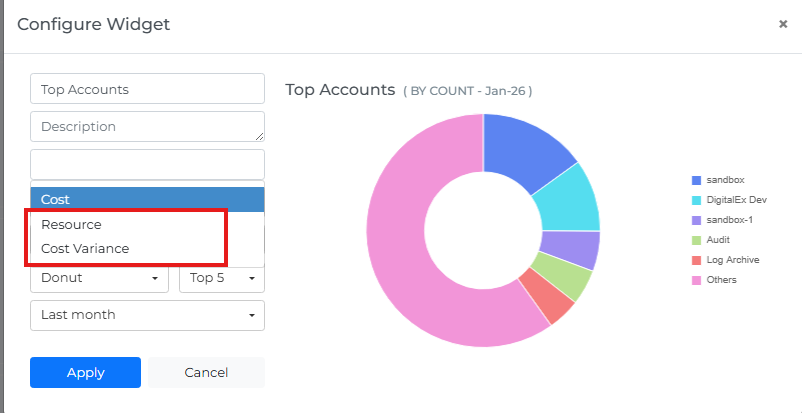The image size is (802, 413).
Task: Click the Description text area
Action: coord(147,127)
